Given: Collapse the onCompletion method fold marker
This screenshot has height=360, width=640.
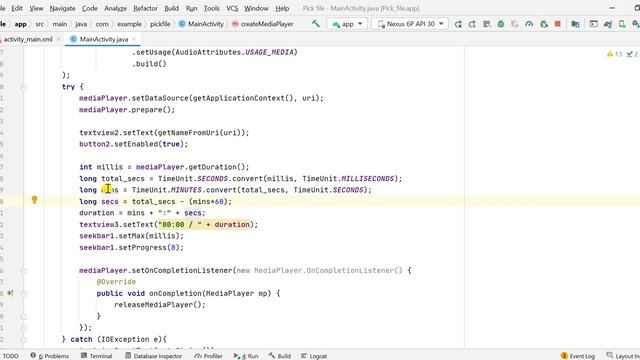Looking at the screenshot, I should 24,293.
